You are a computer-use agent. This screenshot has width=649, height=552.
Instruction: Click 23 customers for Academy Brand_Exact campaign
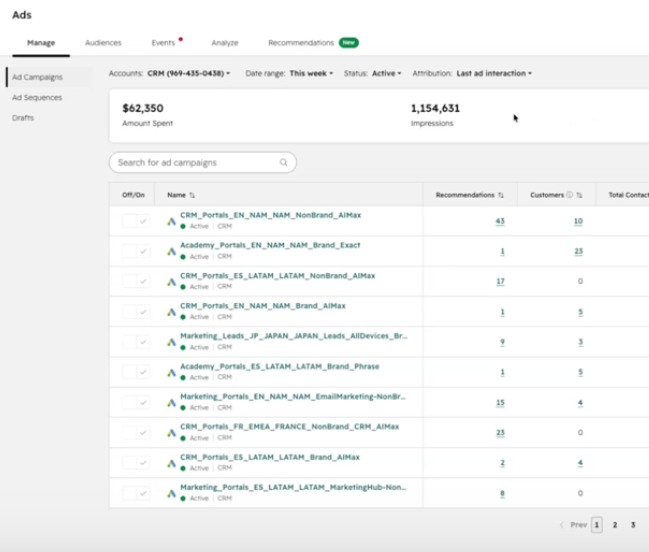pyautogui.click(x=578, y=251)
